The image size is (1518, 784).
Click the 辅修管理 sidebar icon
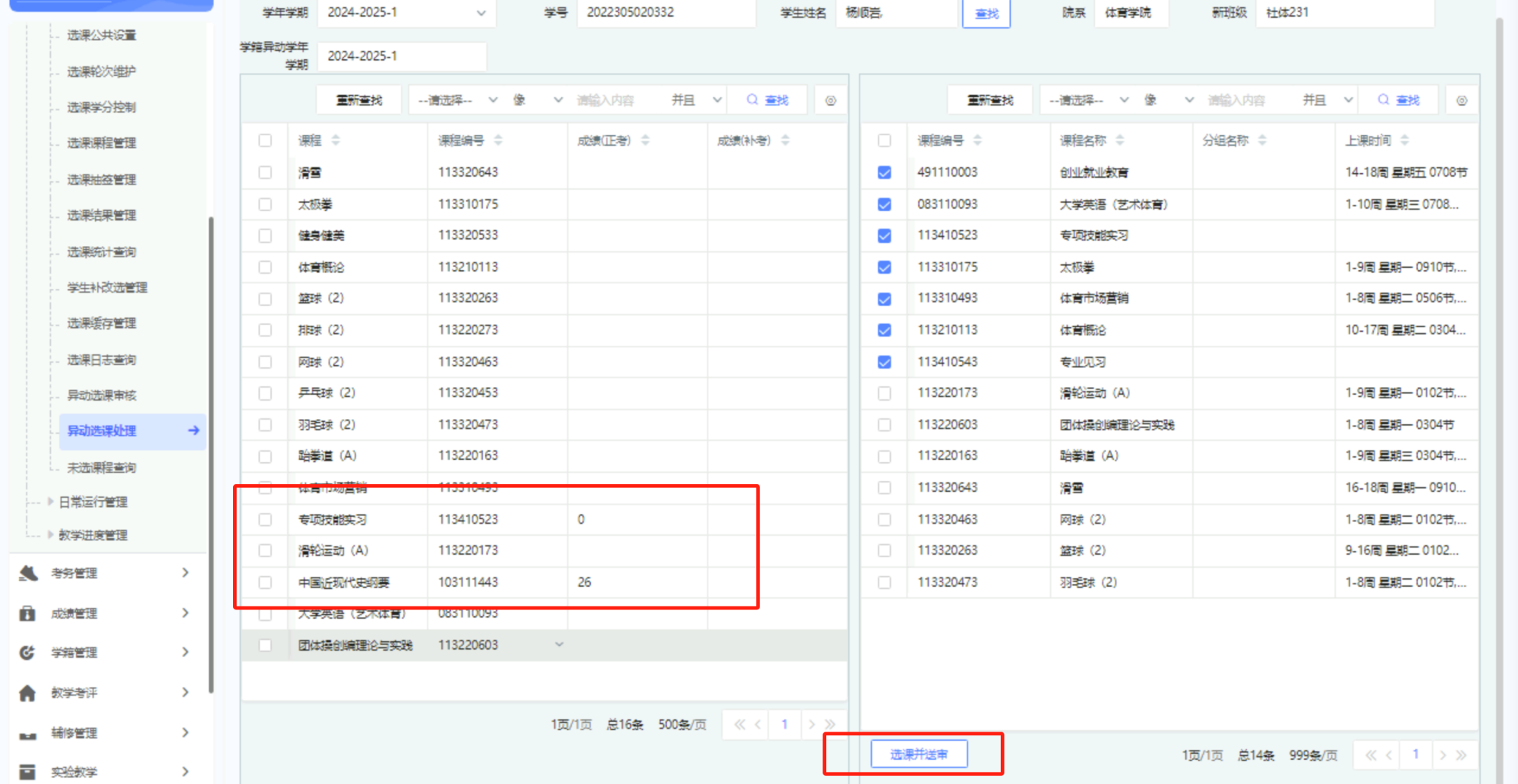27,733
